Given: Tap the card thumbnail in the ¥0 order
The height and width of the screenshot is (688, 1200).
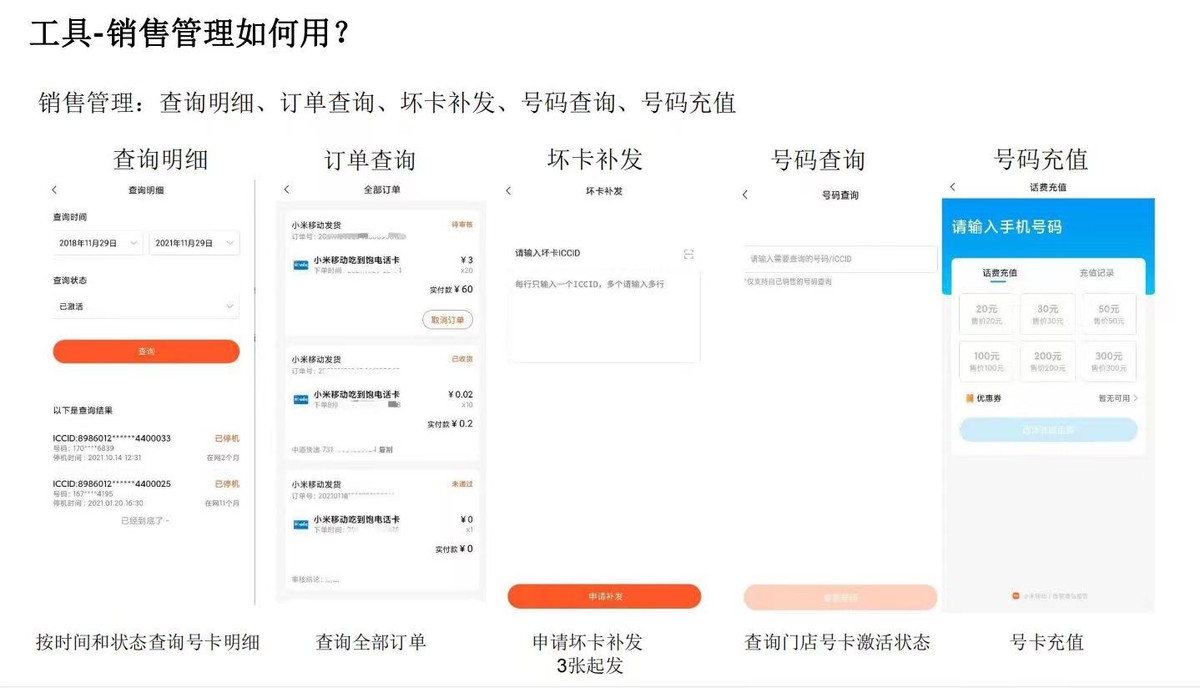Looking at the screenshot, I should pos(300,524).
